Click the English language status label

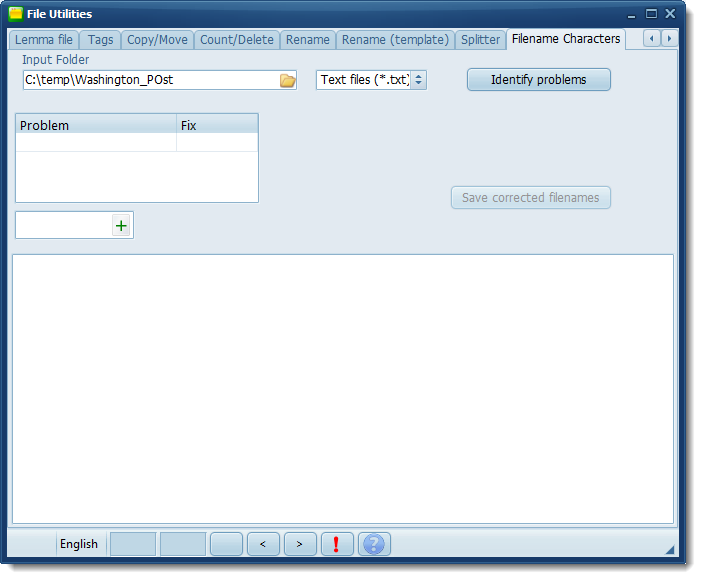79,544
